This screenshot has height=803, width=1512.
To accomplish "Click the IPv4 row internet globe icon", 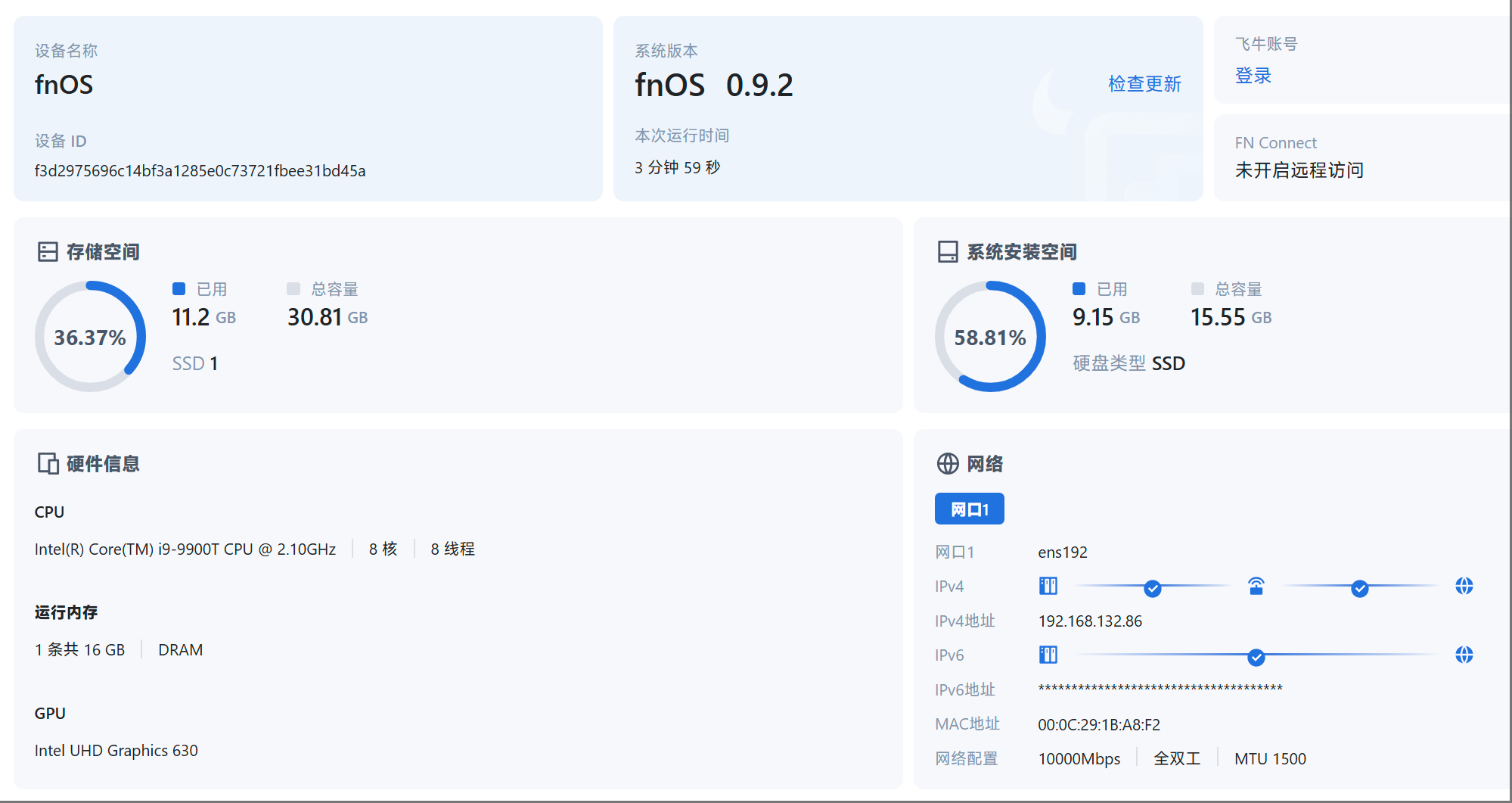I will (1464, 586).
